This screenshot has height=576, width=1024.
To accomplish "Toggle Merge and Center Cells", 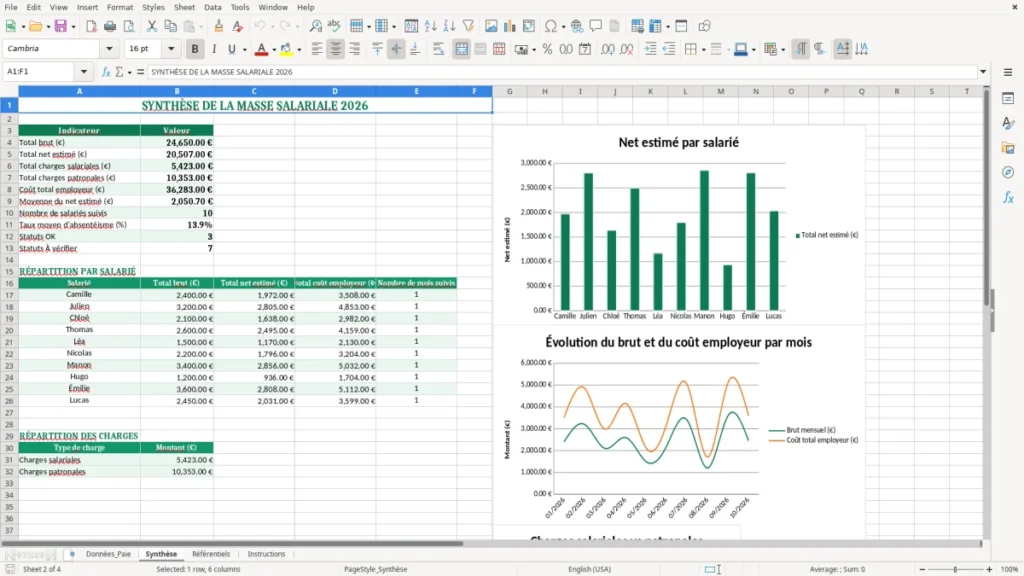I will point(462,49).
